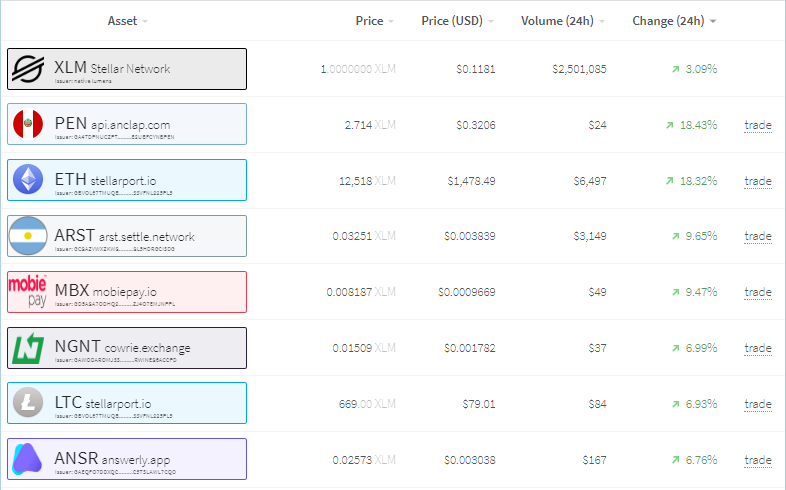Click the green up arrow beside 18.43%
The height and width of the screenshot is (490, 786).
point(670,125)
